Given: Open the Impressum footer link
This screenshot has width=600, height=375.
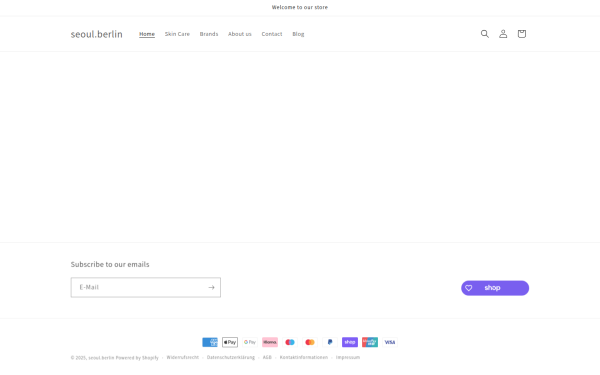Looking at the screenshot, I should 348,357.
